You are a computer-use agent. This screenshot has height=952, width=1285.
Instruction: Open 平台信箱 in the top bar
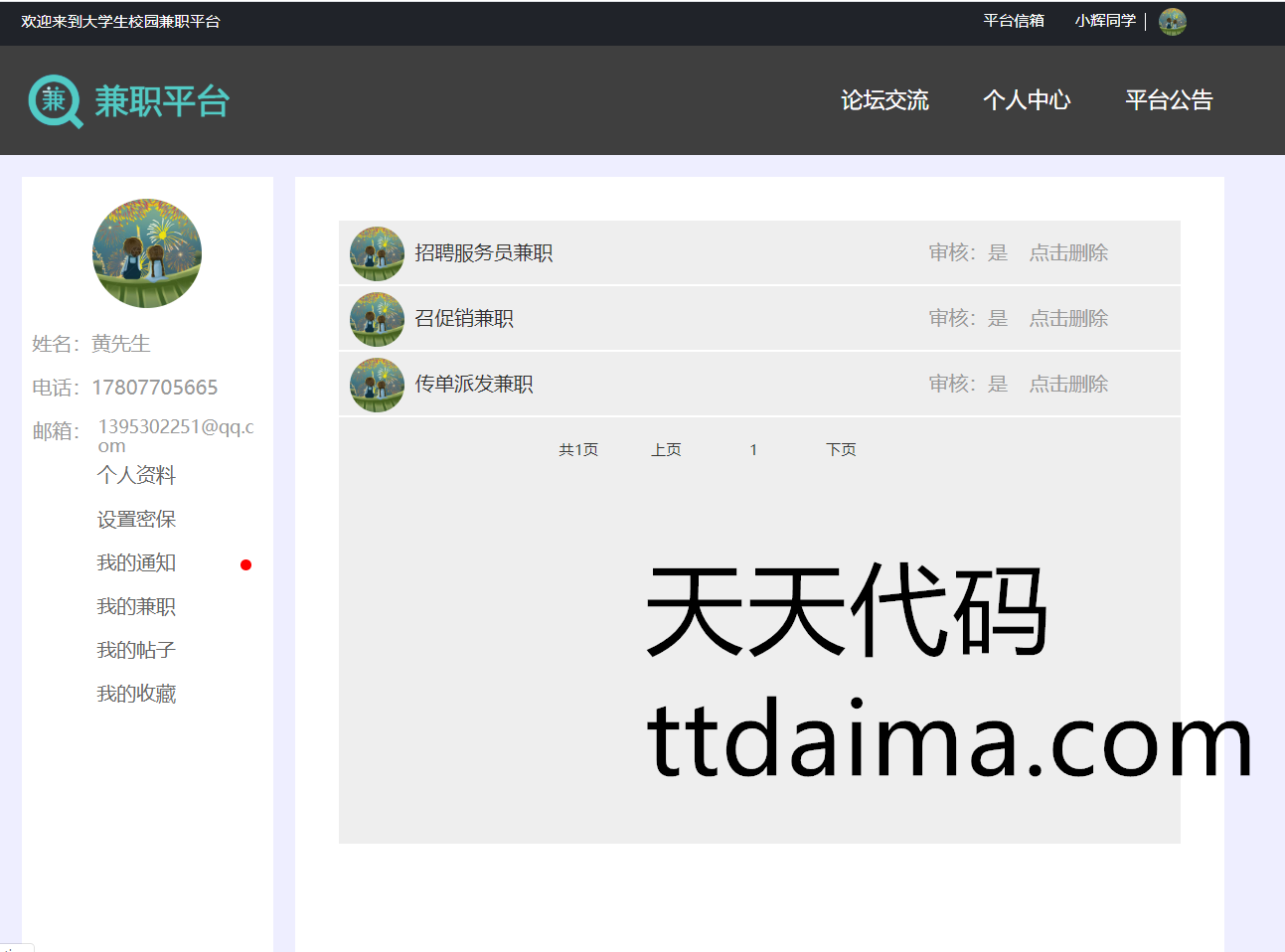coord(1013,21)
